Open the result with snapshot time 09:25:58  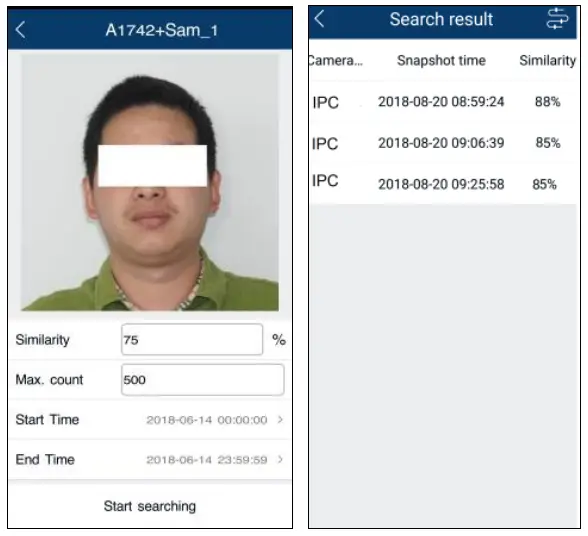pyautogui.click(x=442, y=184)
